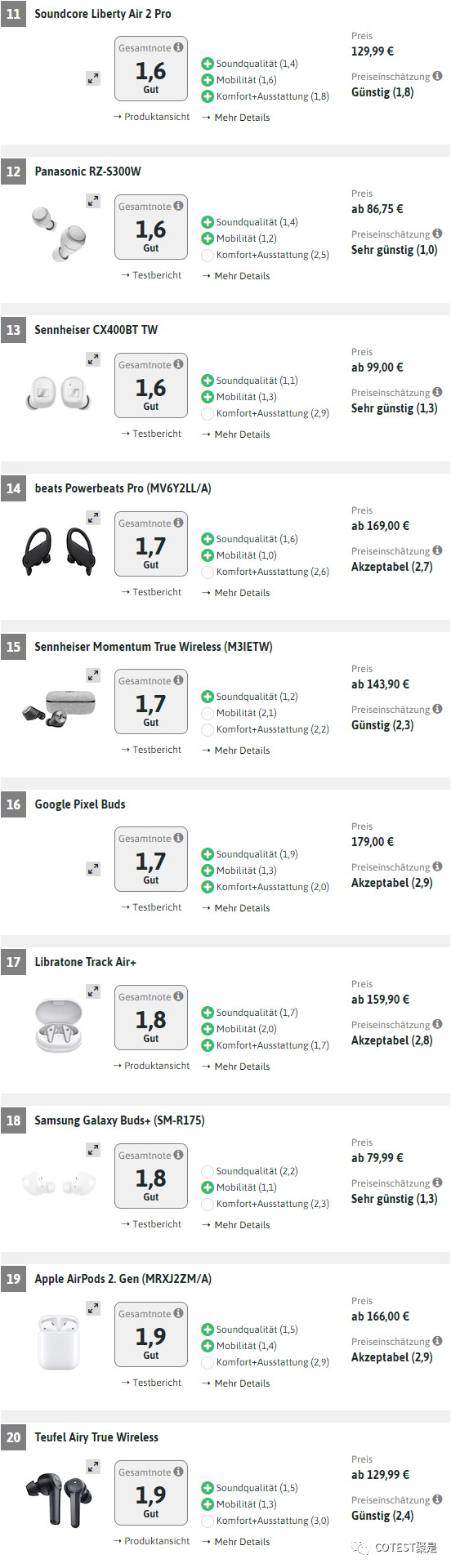Viewport: 451px width, 1568px height.
Task: Open Testbericht link for Sennheiser Momentum True Wireless
Action: (151, 750)
